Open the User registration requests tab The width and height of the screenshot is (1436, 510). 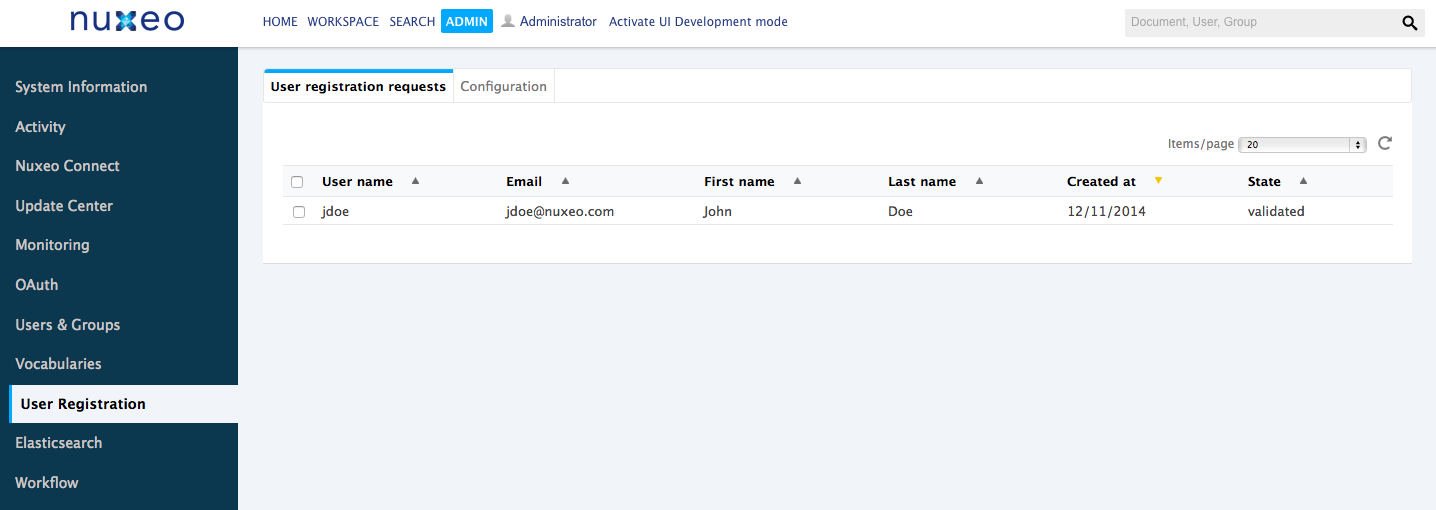(358, 86)
